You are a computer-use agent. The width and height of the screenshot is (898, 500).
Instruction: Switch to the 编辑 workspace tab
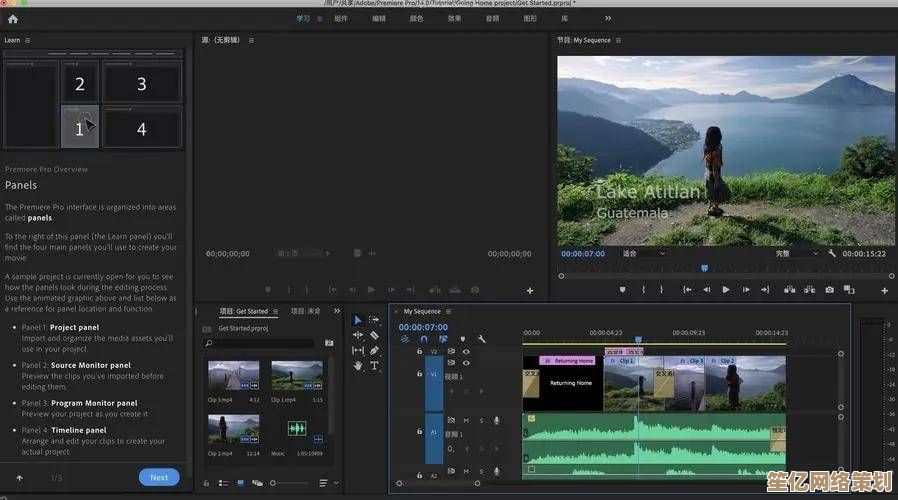pyautogui.click(x=379, y=18)
